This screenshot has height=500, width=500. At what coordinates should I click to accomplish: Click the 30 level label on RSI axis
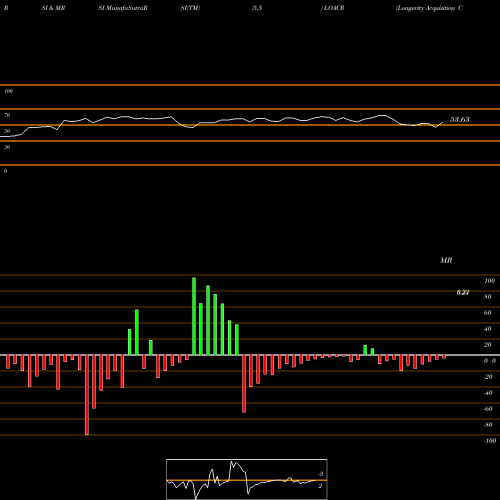pos(7,147)
